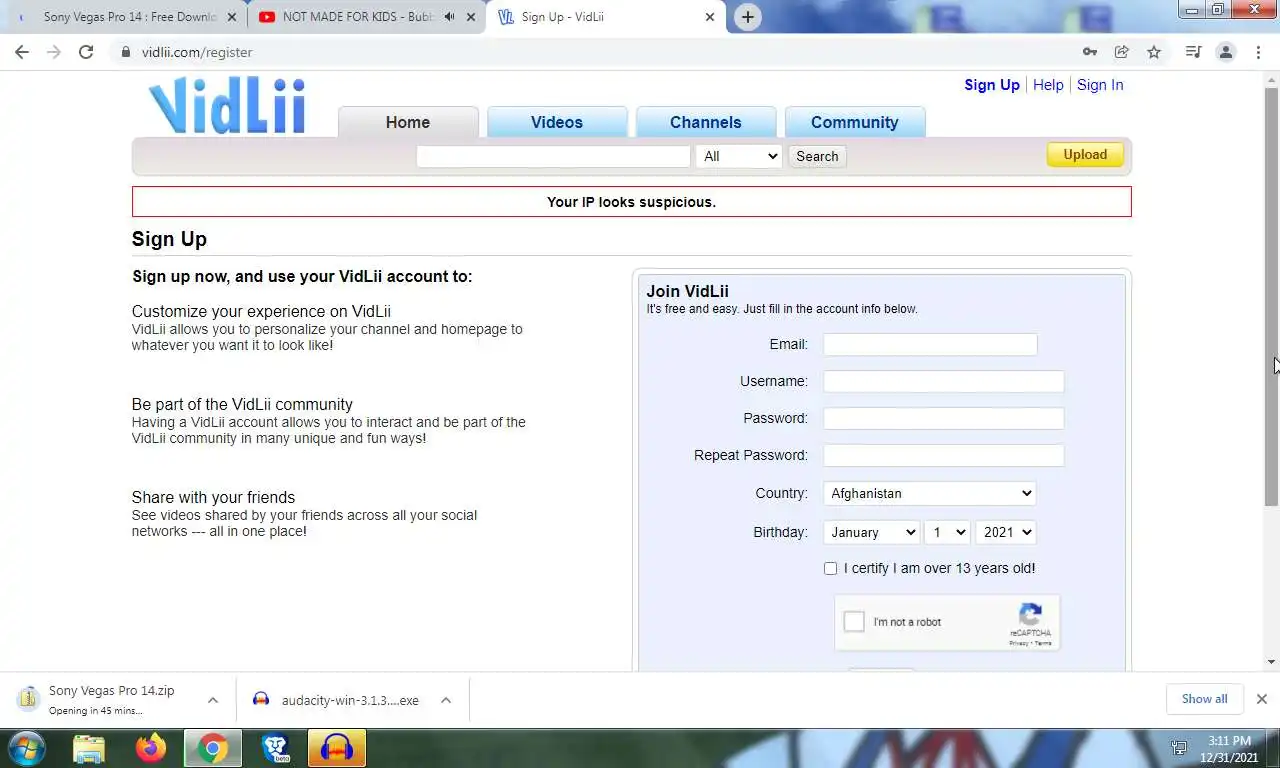Close the Sign Up - VidLii tab
The image size is (1280, 768).
click(x=710, y=17)
